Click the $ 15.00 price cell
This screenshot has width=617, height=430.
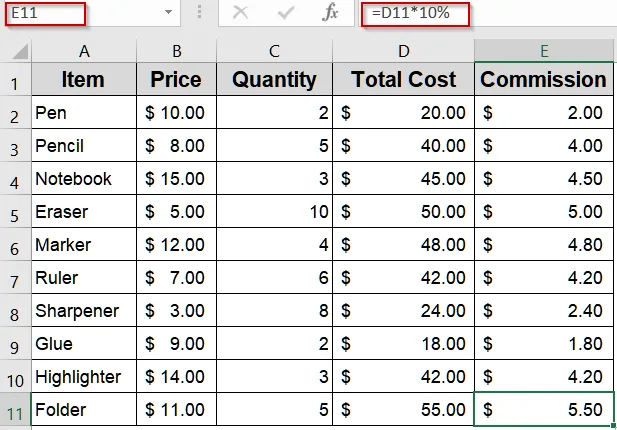click(x=177, y=179)
